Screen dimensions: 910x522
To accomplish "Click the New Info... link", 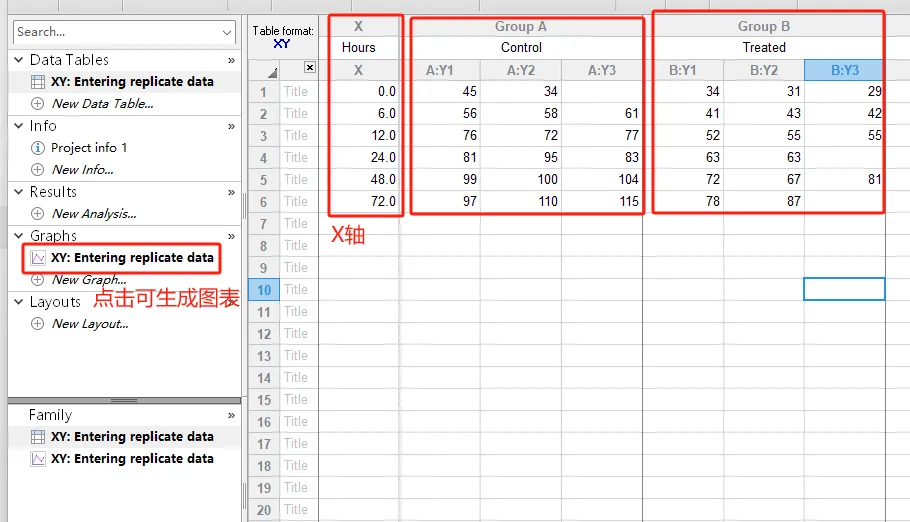I will point(82,170).
